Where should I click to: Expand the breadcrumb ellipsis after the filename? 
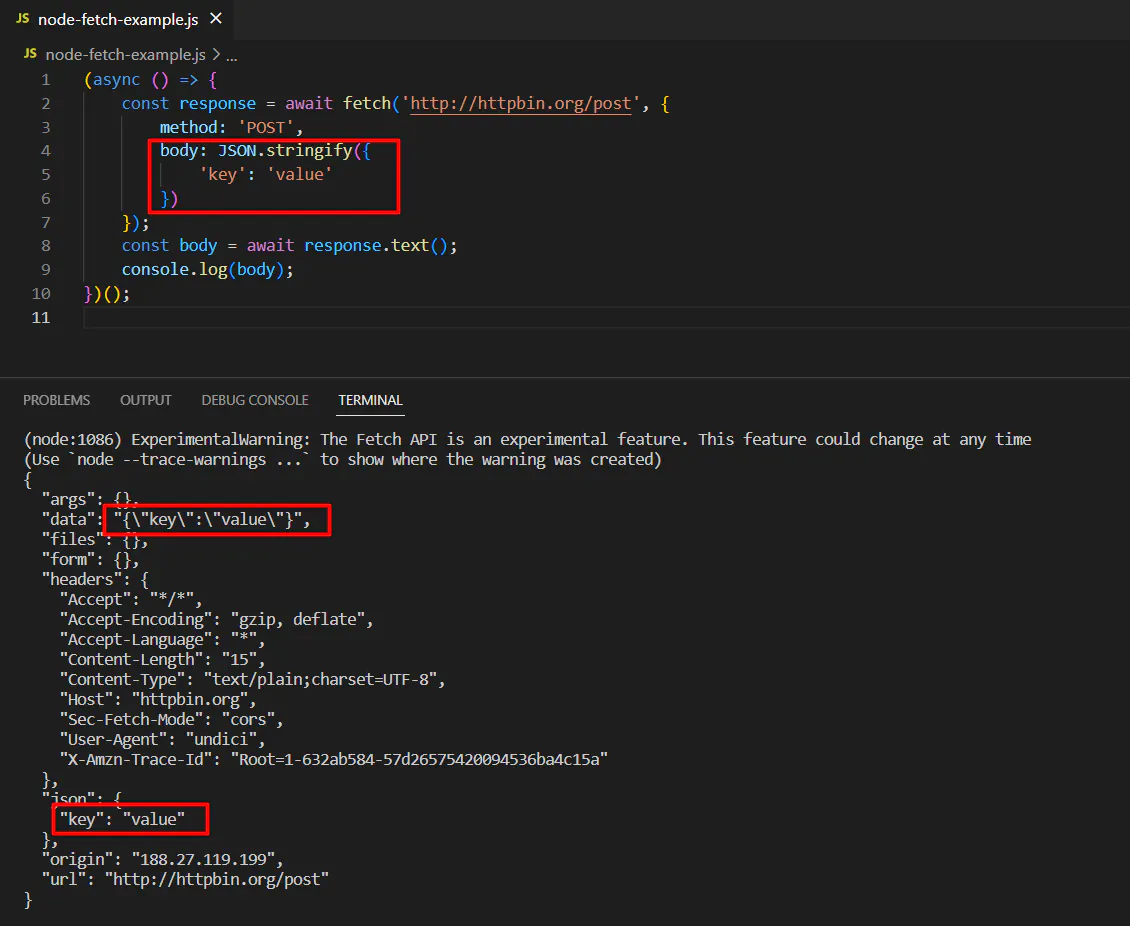pos(231,55)
